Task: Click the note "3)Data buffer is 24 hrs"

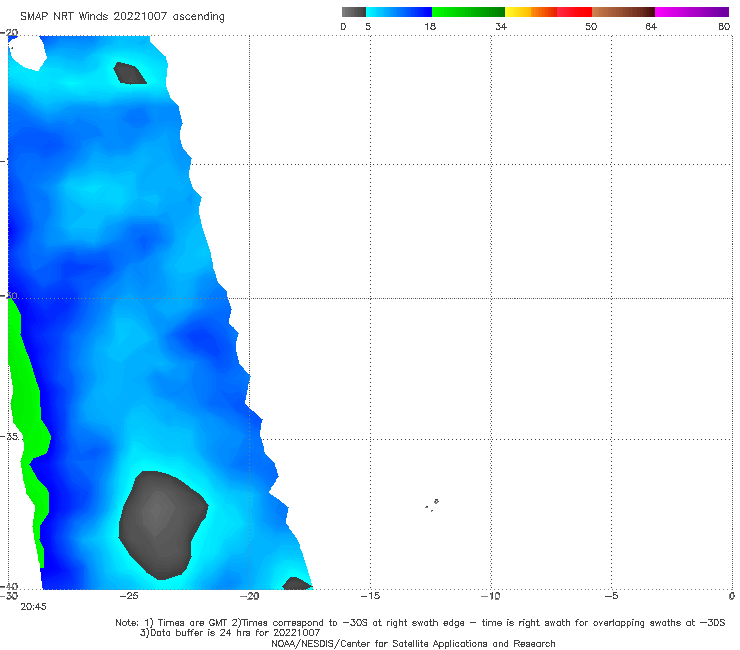Action: tap(230, 633)
